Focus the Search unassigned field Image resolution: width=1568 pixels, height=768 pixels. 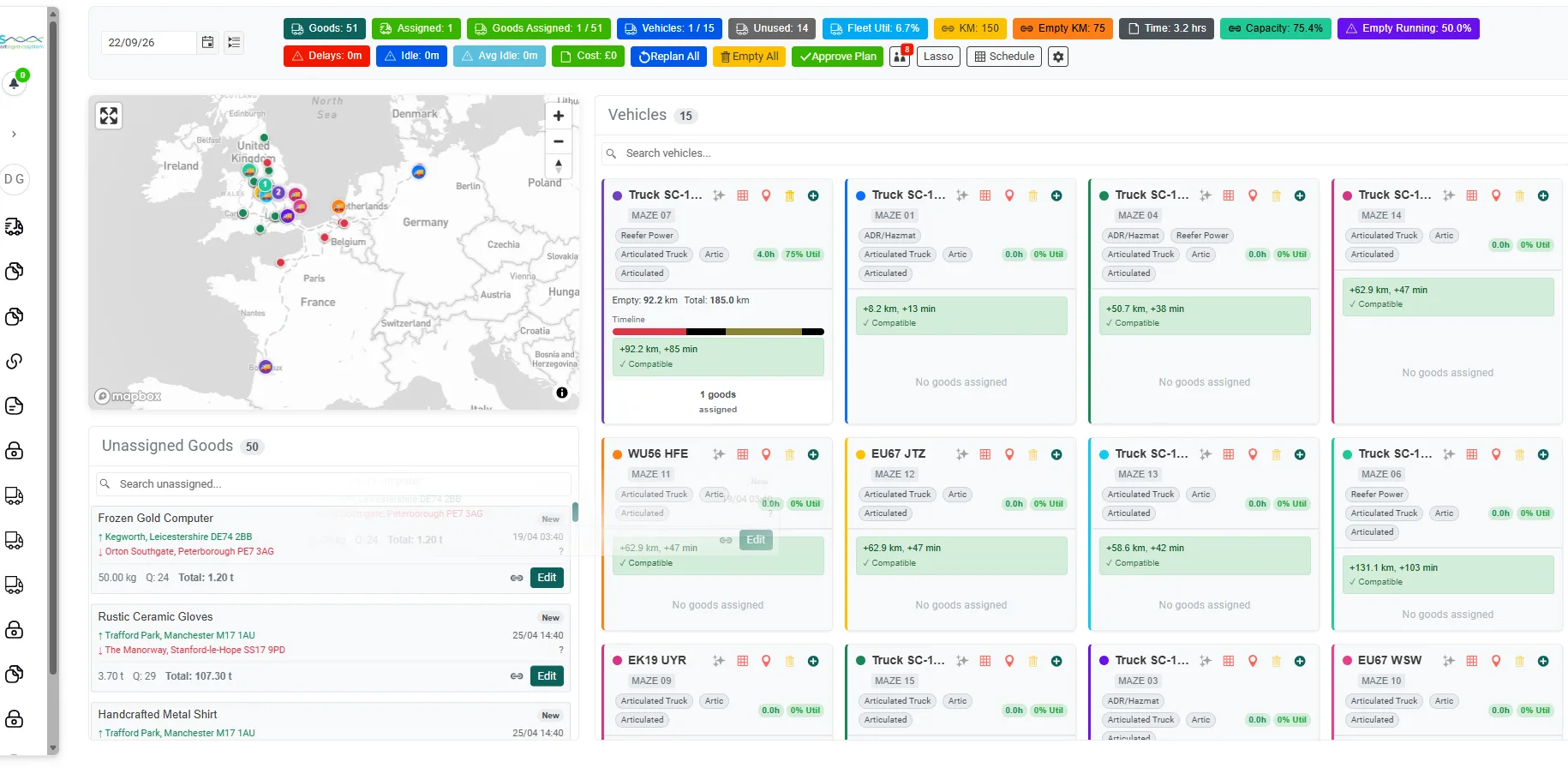coord(334,484)
